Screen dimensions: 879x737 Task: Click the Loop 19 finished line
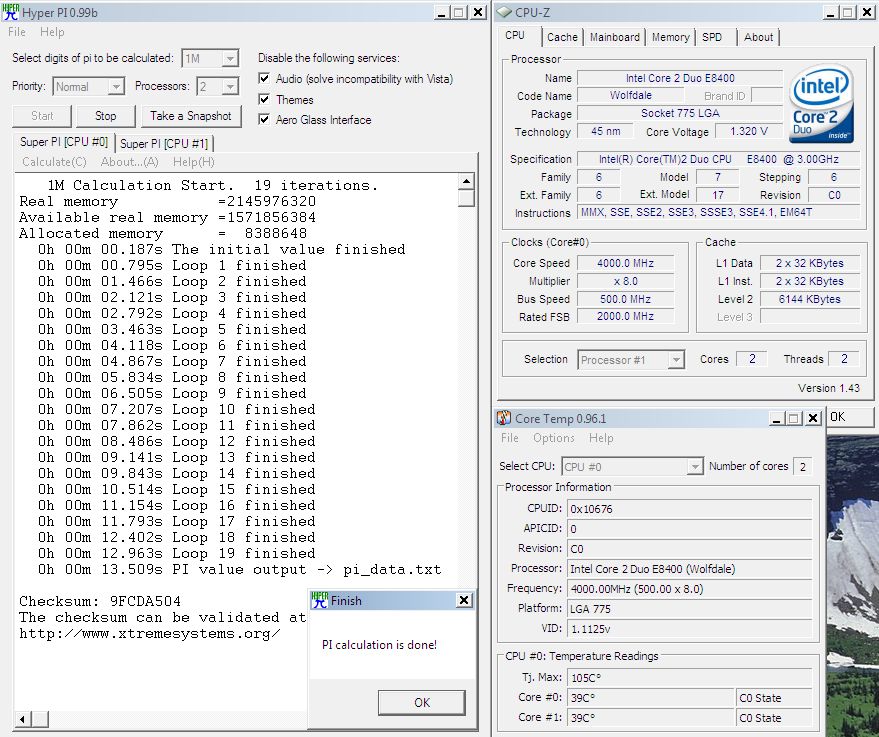pos(177,554)
